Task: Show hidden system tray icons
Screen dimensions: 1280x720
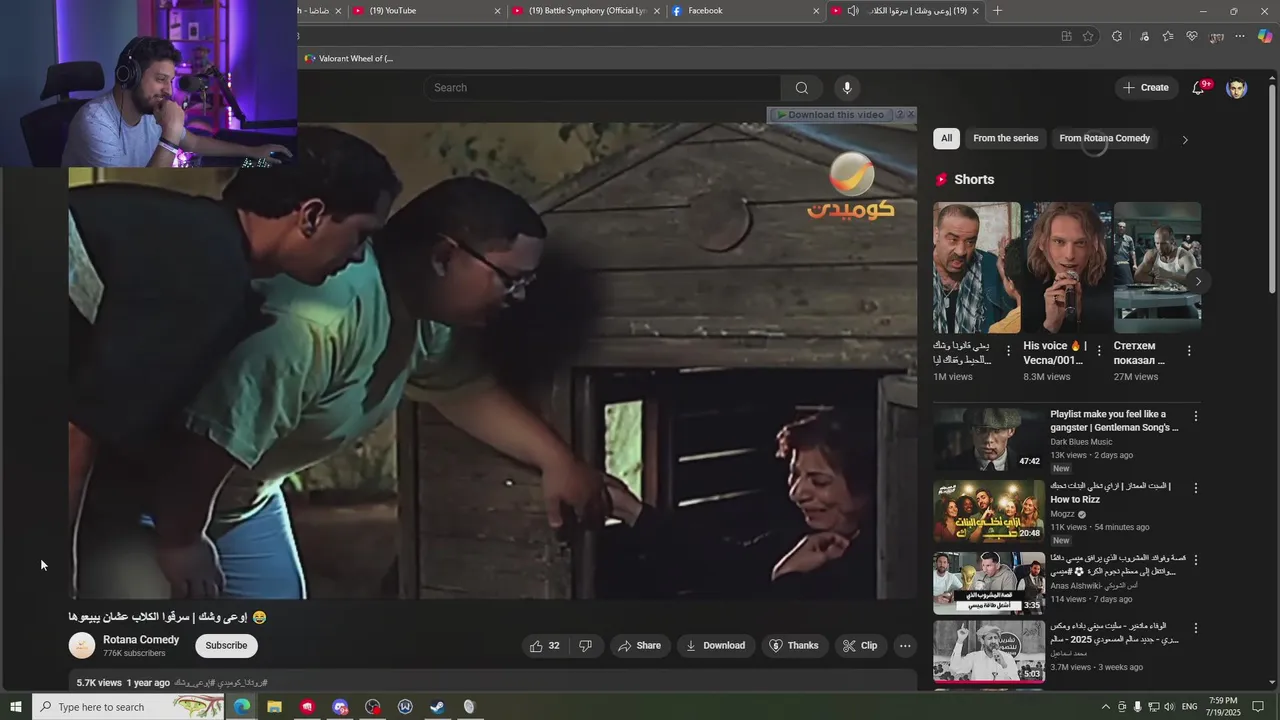Action: [x=1105, y=707]
